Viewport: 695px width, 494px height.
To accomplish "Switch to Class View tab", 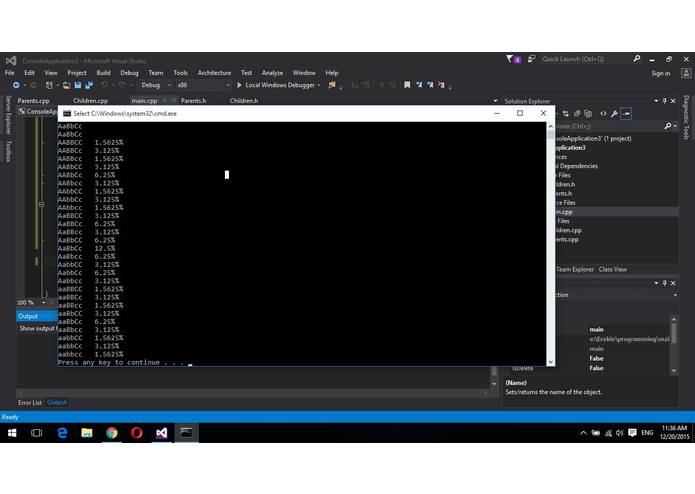I will [613, 269].
